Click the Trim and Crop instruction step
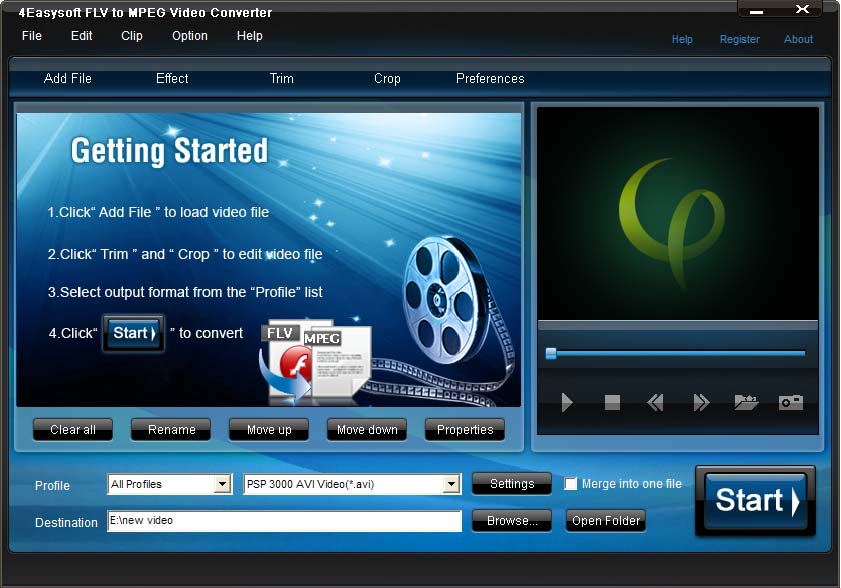Viewport: 841px width, 588px height. 185,254
